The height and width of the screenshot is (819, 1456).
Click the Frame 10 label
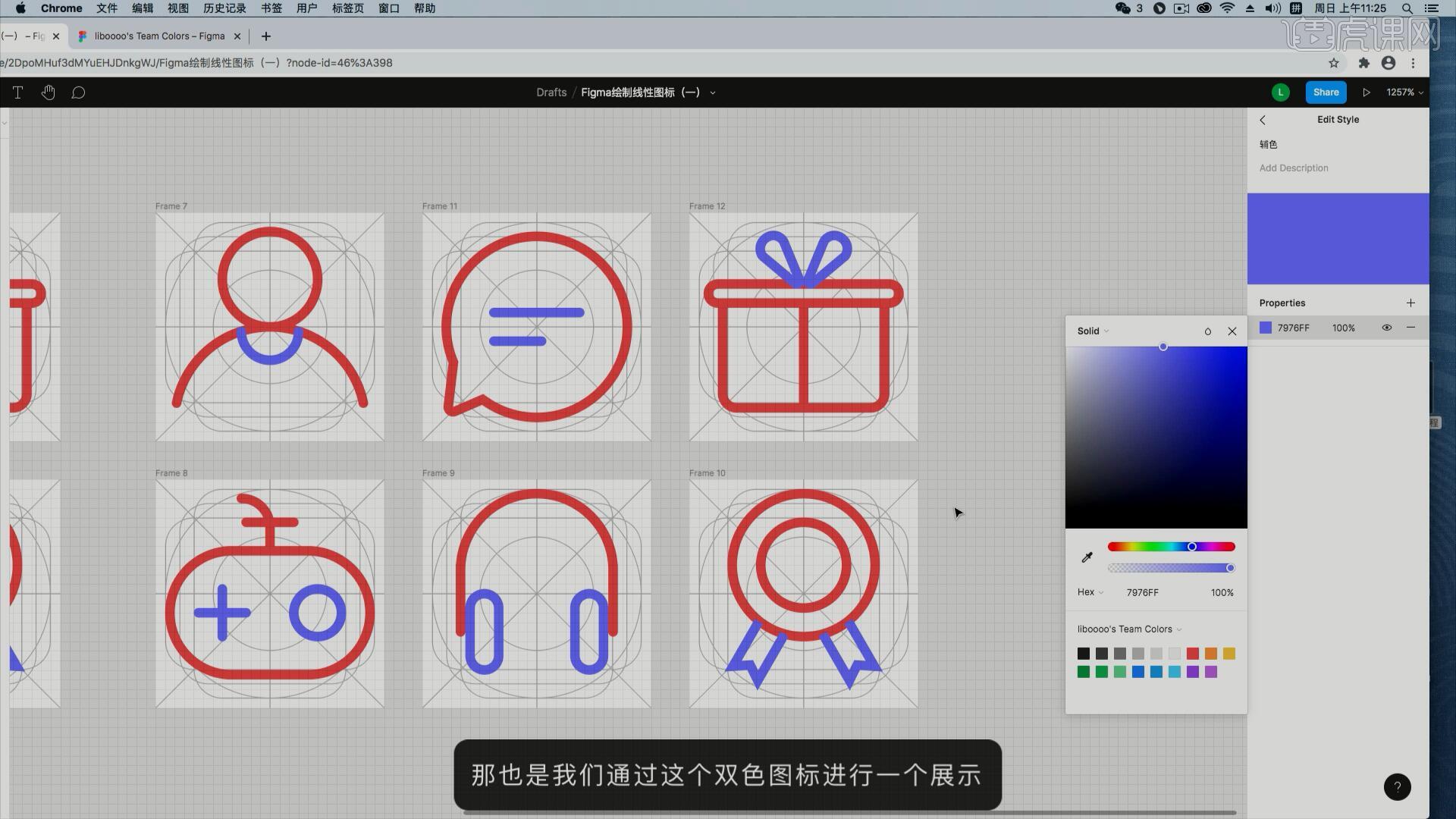point(707,473)
